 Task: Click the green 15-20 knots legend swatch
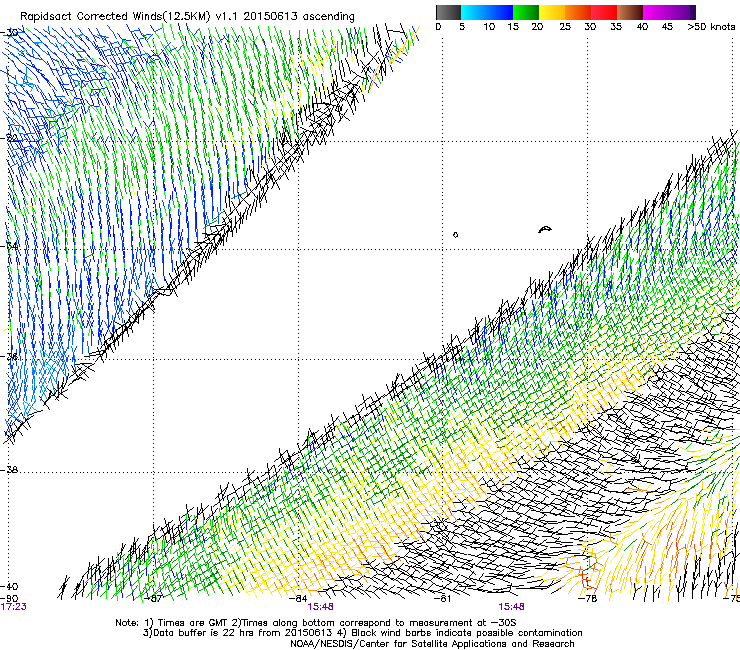click(x=526, y=12)
